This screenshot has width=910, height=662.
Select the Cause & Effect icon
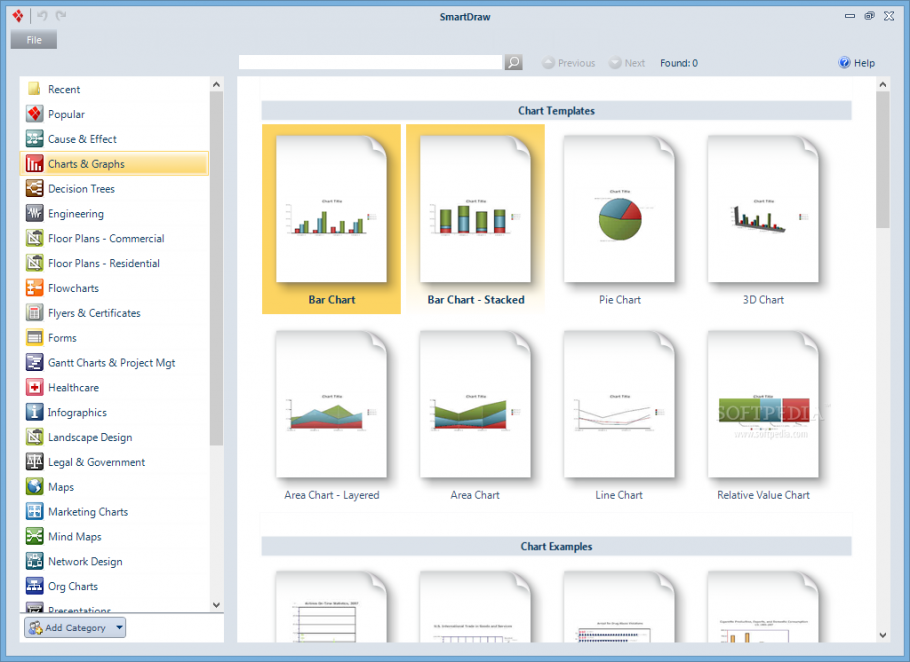click(34, 139)
